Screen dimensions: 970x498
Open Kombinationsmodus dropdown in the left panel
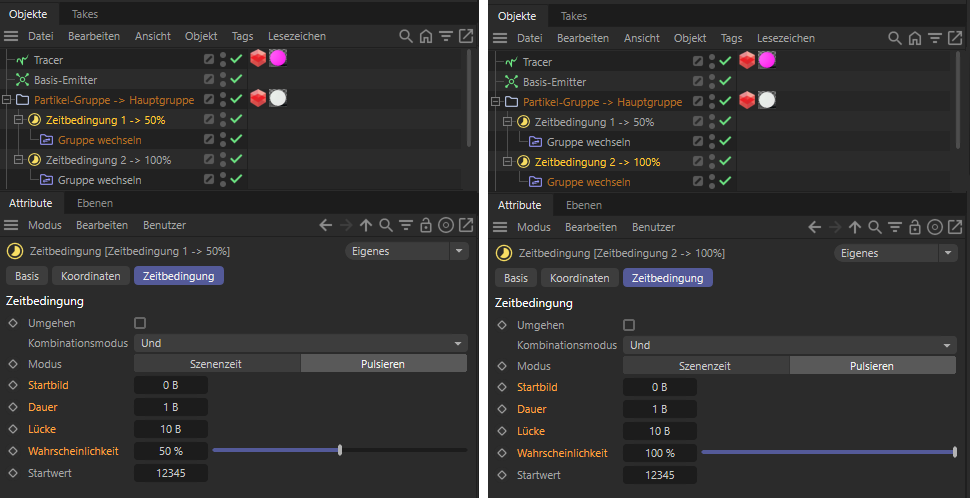tap(301, 343)
